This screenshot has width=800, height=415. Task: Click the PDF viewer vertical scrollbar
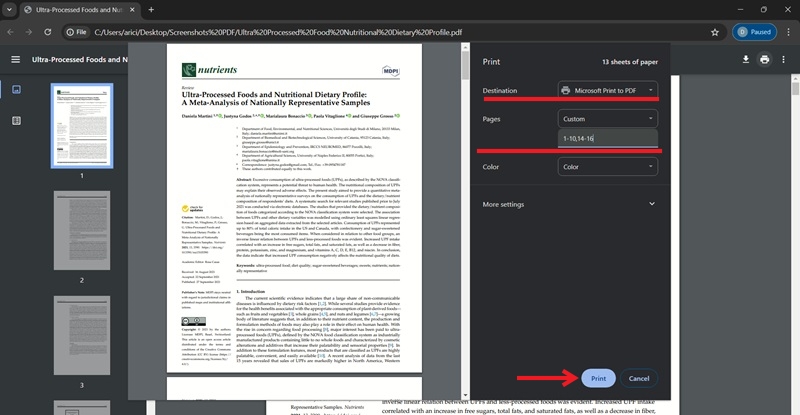click(x=795, y=88)
